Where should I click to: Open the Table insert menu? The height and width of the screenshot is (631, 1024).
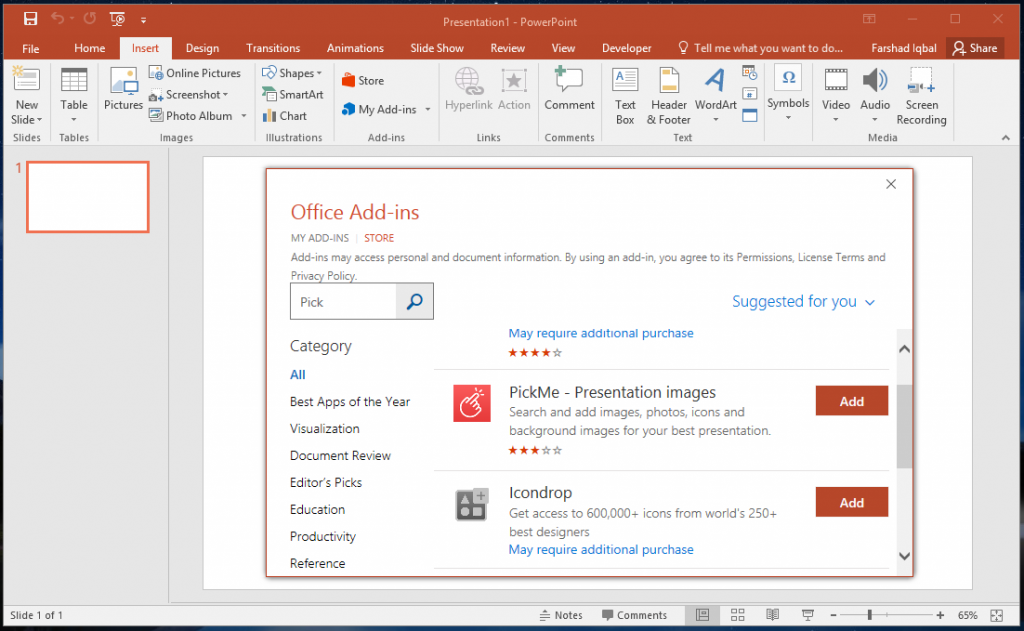click(x=74, y=96)
